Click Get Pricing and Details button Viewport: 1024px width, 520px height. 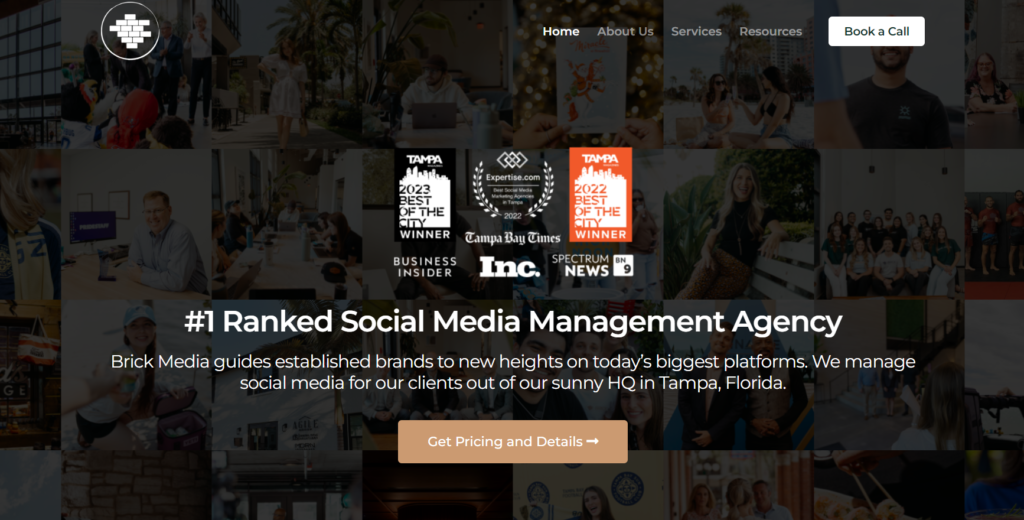[x=513, y=442]
